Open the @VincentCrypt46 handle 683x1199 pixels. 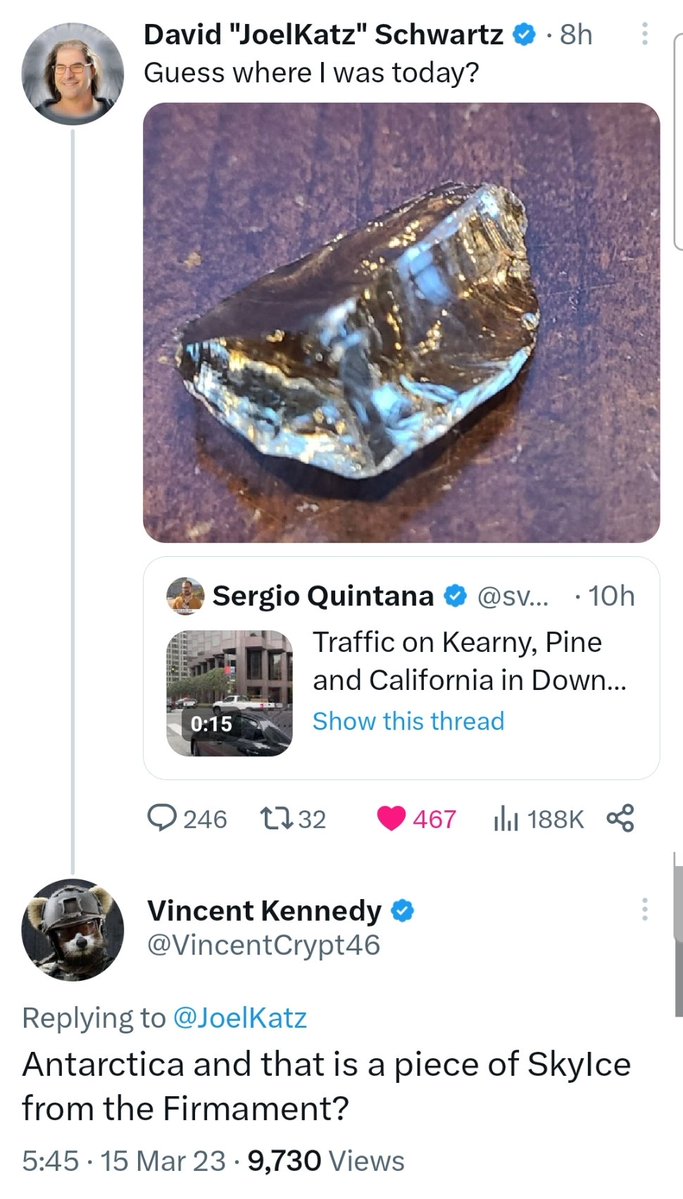pos(264,945)
